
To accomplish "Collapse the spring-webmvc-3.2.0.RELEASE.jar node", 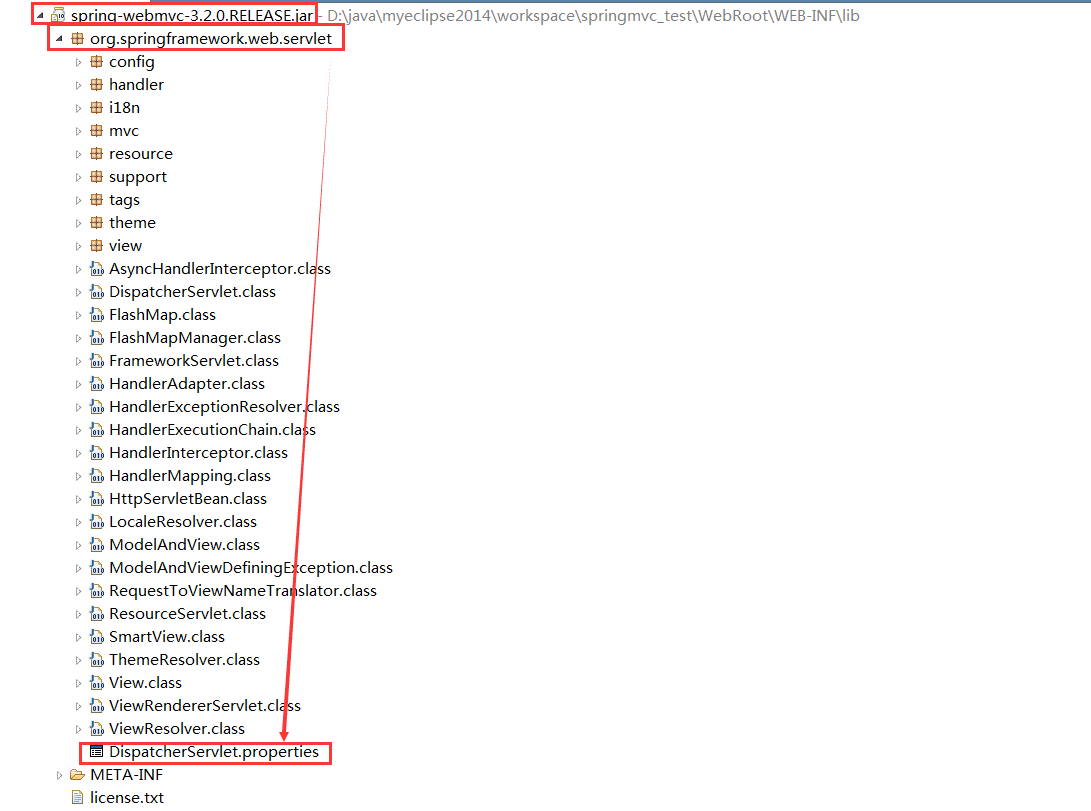I will tap(40, 15).
